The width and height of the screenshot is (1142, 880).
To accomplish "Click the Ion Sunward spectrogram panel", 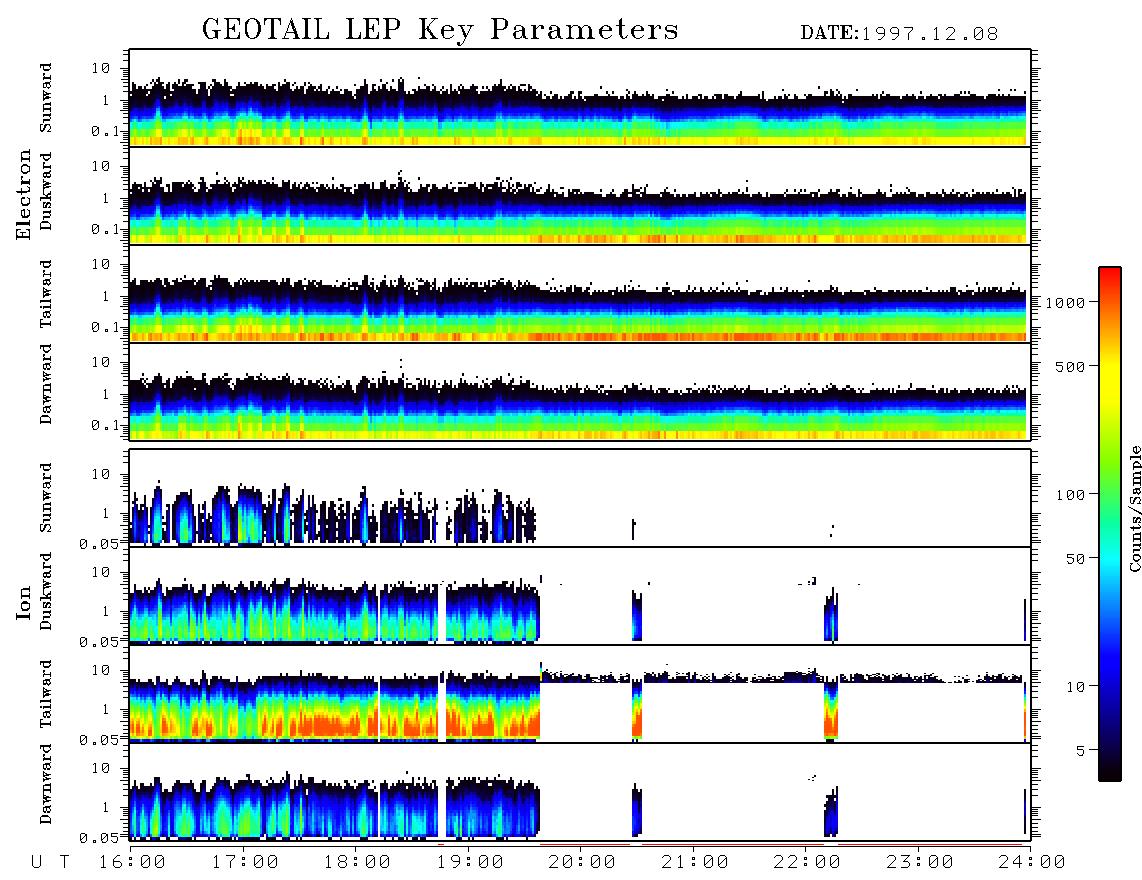I will (580, 498).
